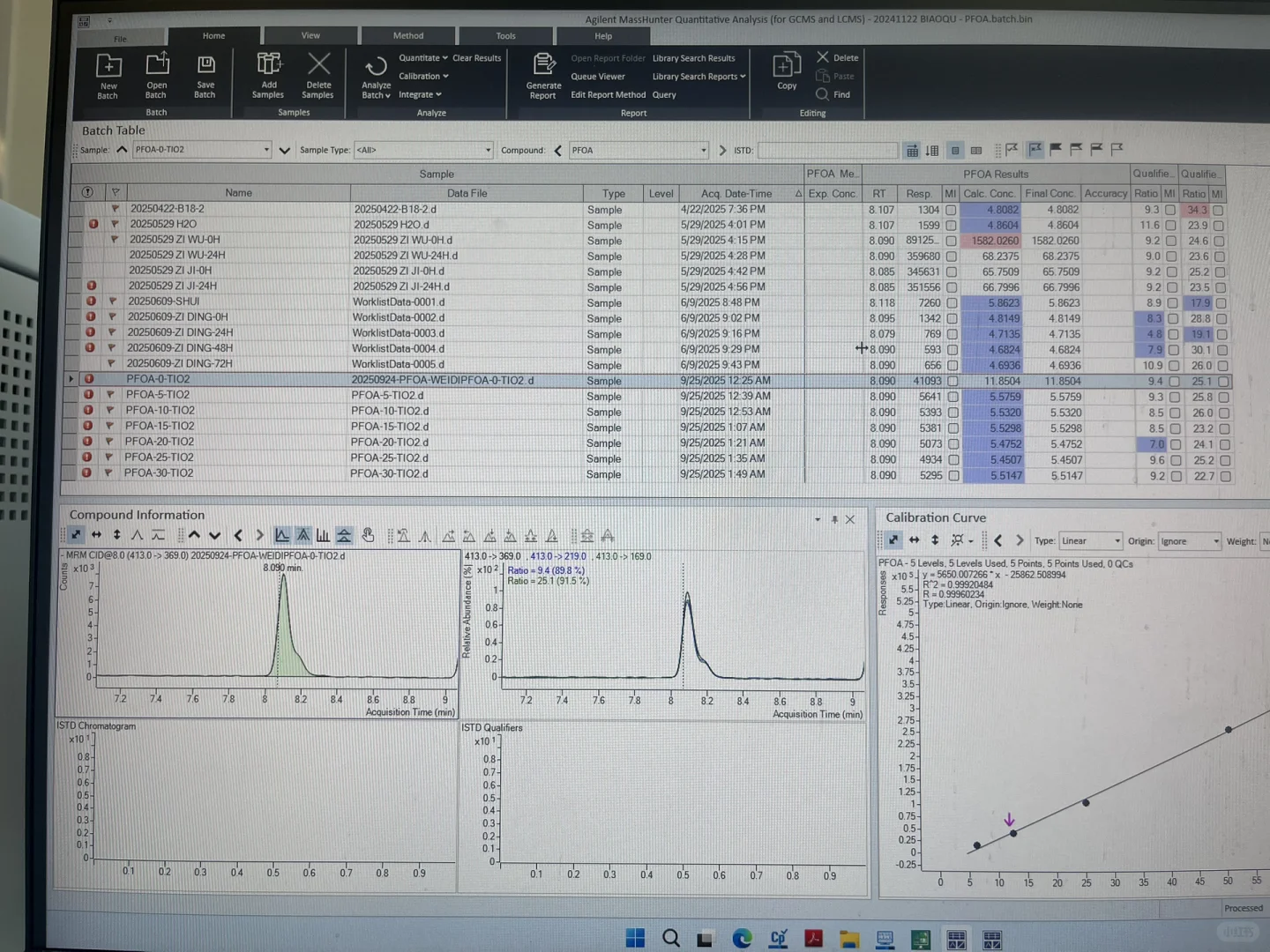
Task: Open the Tools ribbon tab
Action: click(505, 36)
